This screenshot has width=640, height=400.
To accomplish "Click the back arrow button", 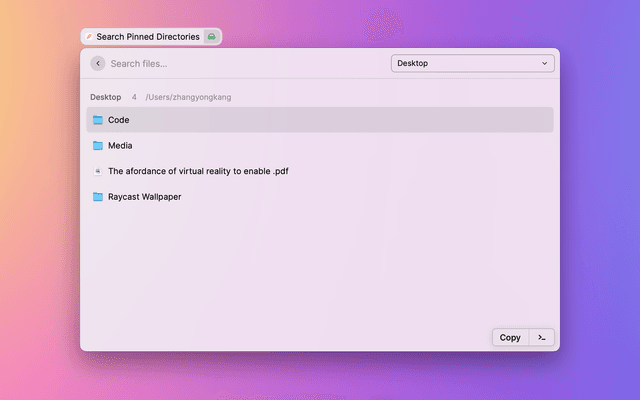I will (x=98, y=63).
